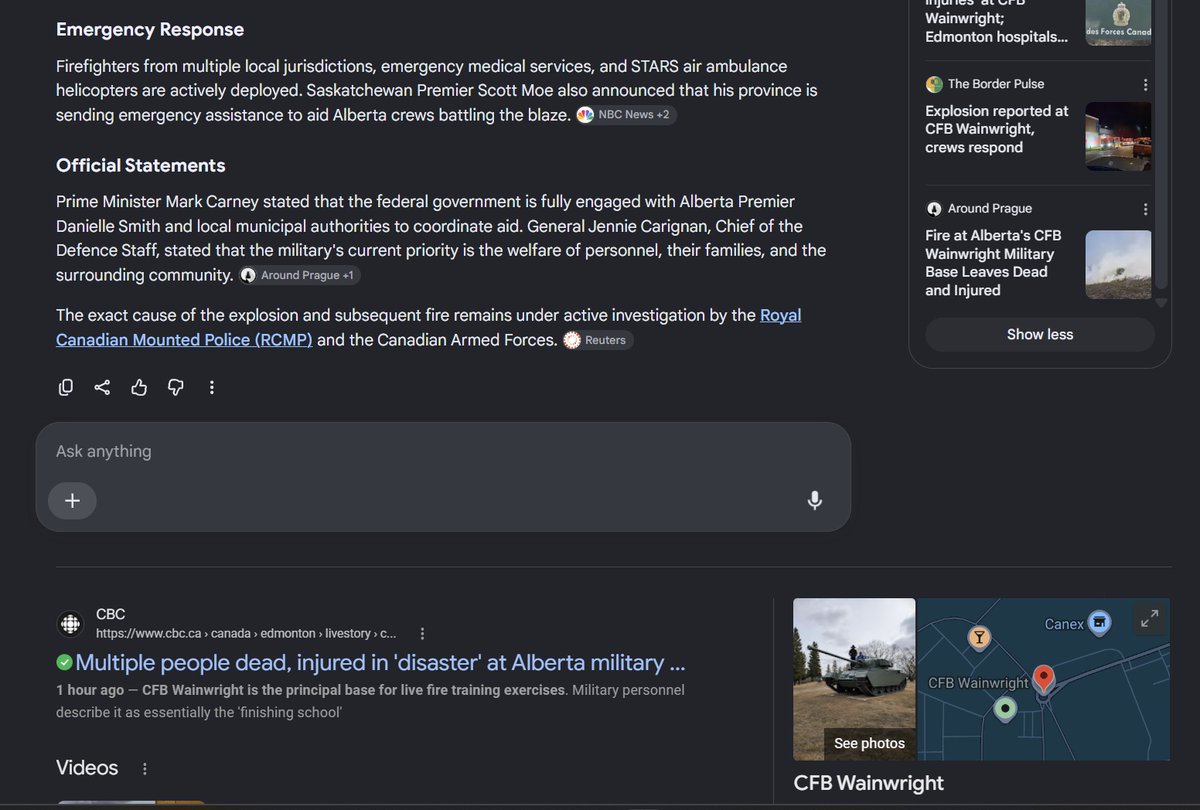Image resolution: width=1200 pixels, height=810 pixels.
Task: Open the Reuters source chip
Action: click(597, 340)
